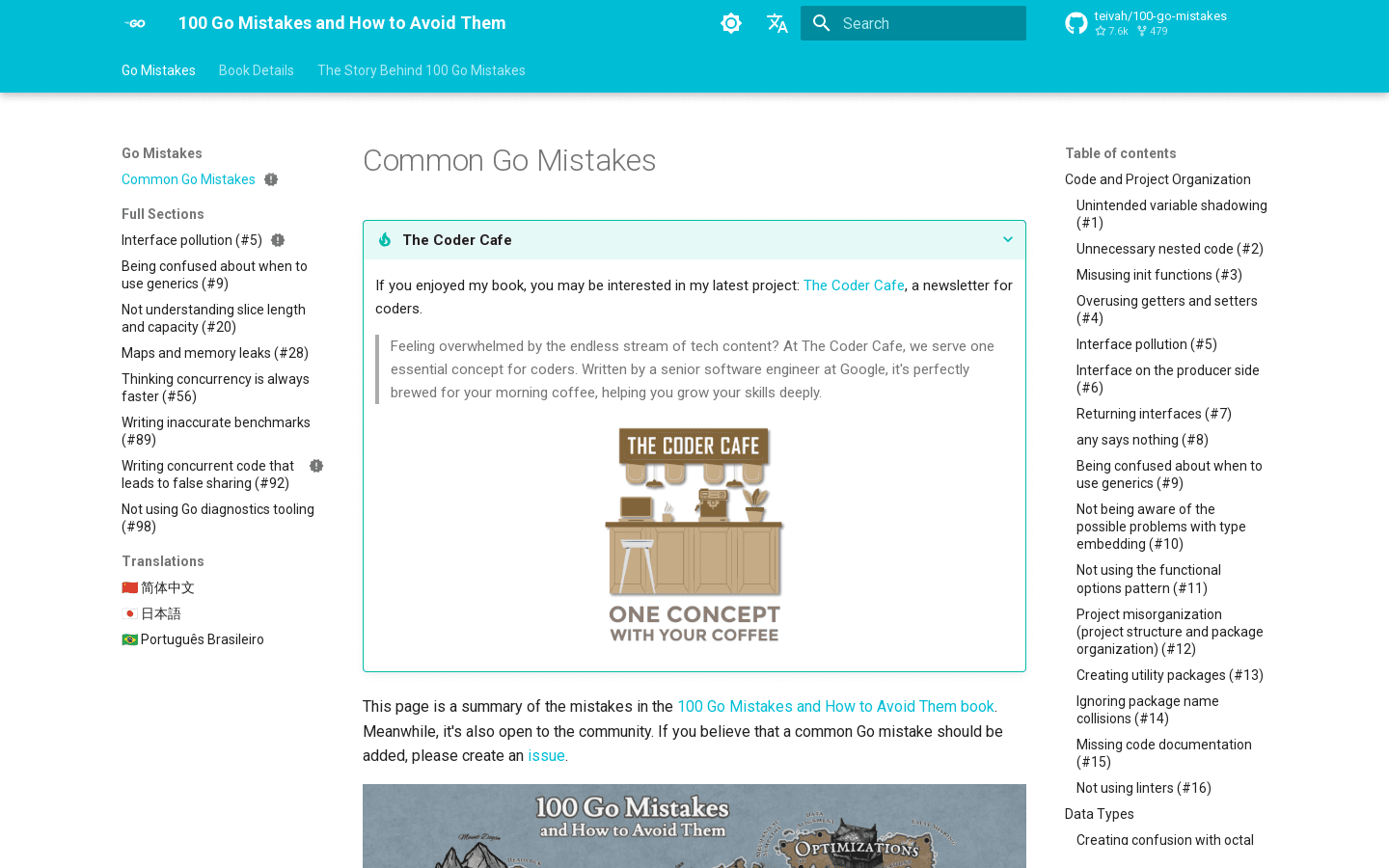Open The Story Behind 100 Go Mistakes tab

coord(422,69)
